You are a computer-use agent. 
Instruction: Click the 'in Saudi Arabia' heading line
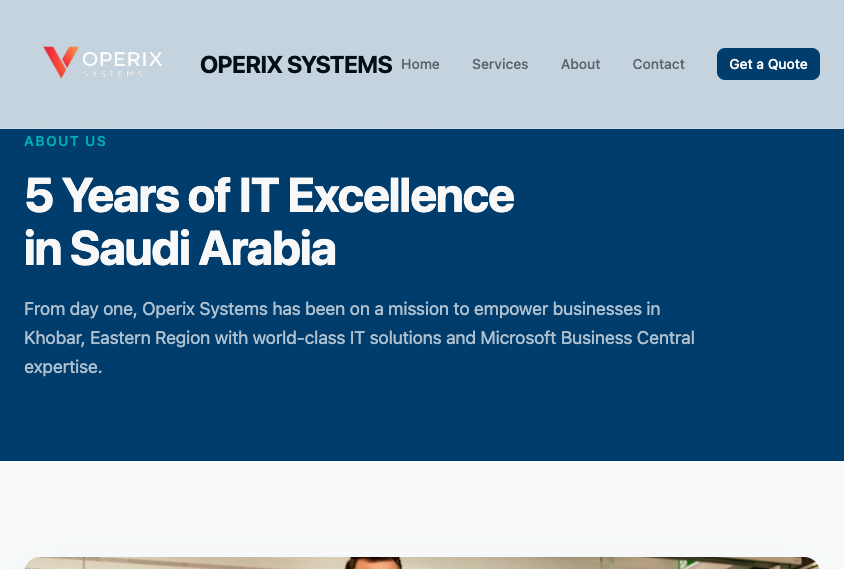pos(179,249)
